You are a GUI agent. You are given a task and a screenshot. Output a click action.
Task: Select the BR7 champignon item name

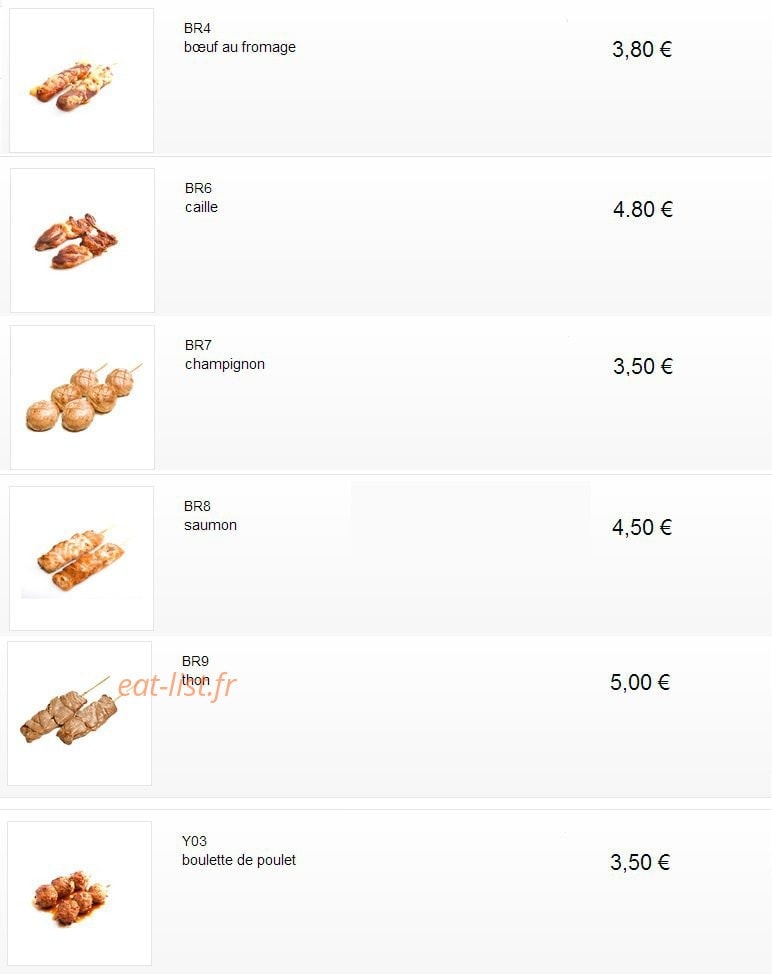225,355
